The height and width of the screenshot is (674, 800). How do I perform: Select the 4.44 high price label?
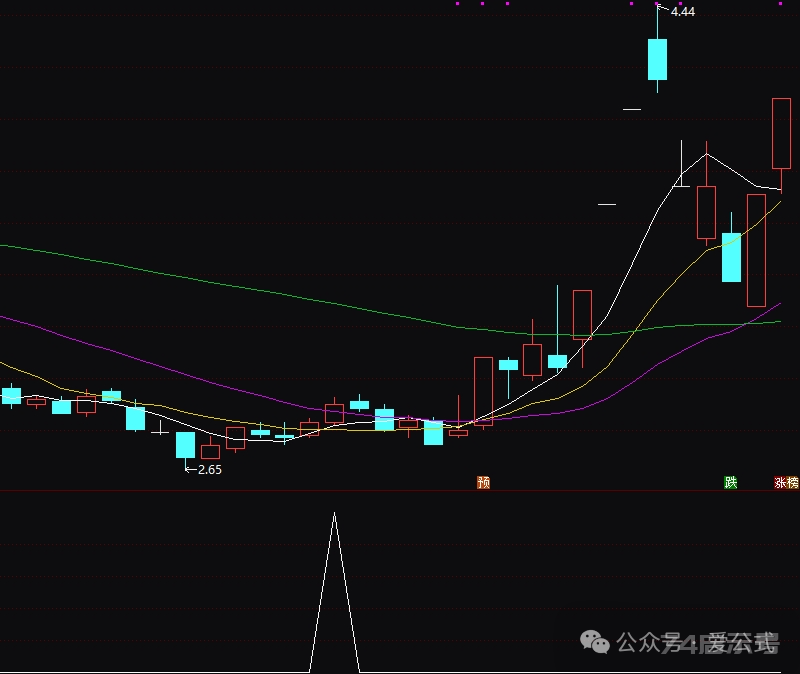point(683,11)
